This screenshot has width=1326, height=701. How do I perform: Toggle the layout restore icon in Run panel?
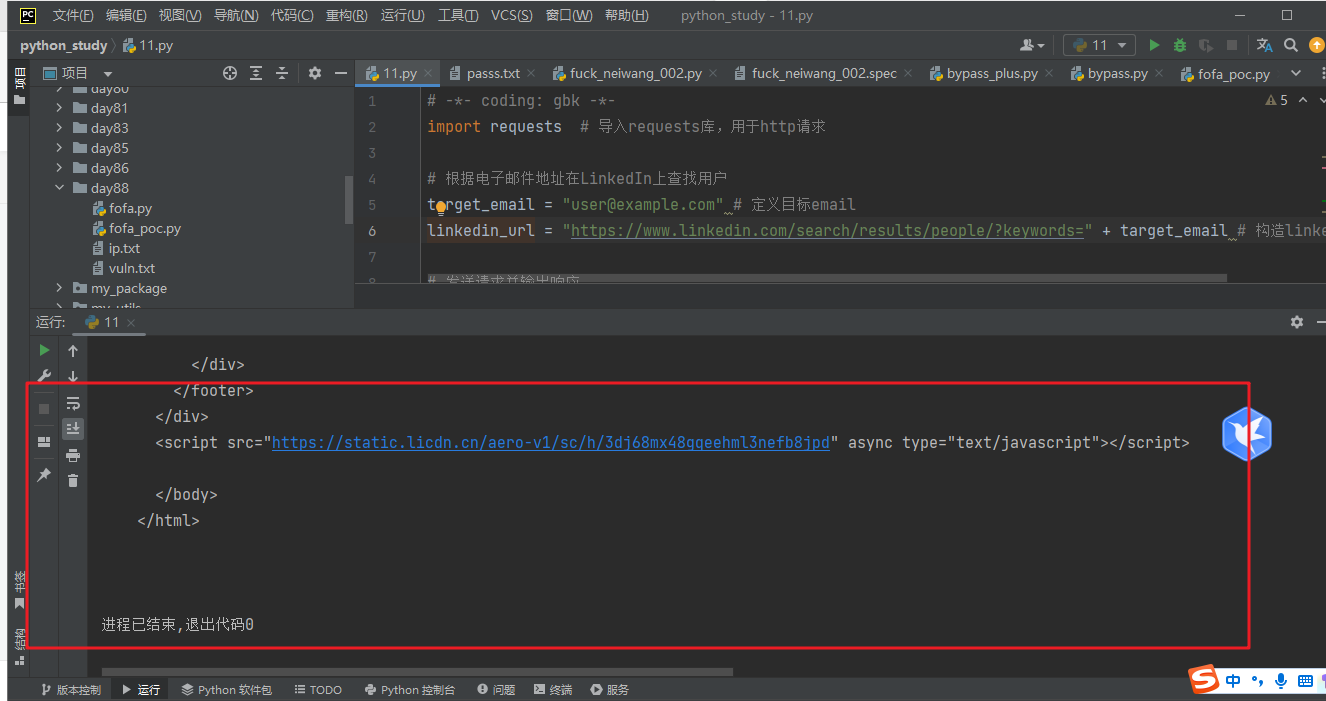(x=43, y=440)
